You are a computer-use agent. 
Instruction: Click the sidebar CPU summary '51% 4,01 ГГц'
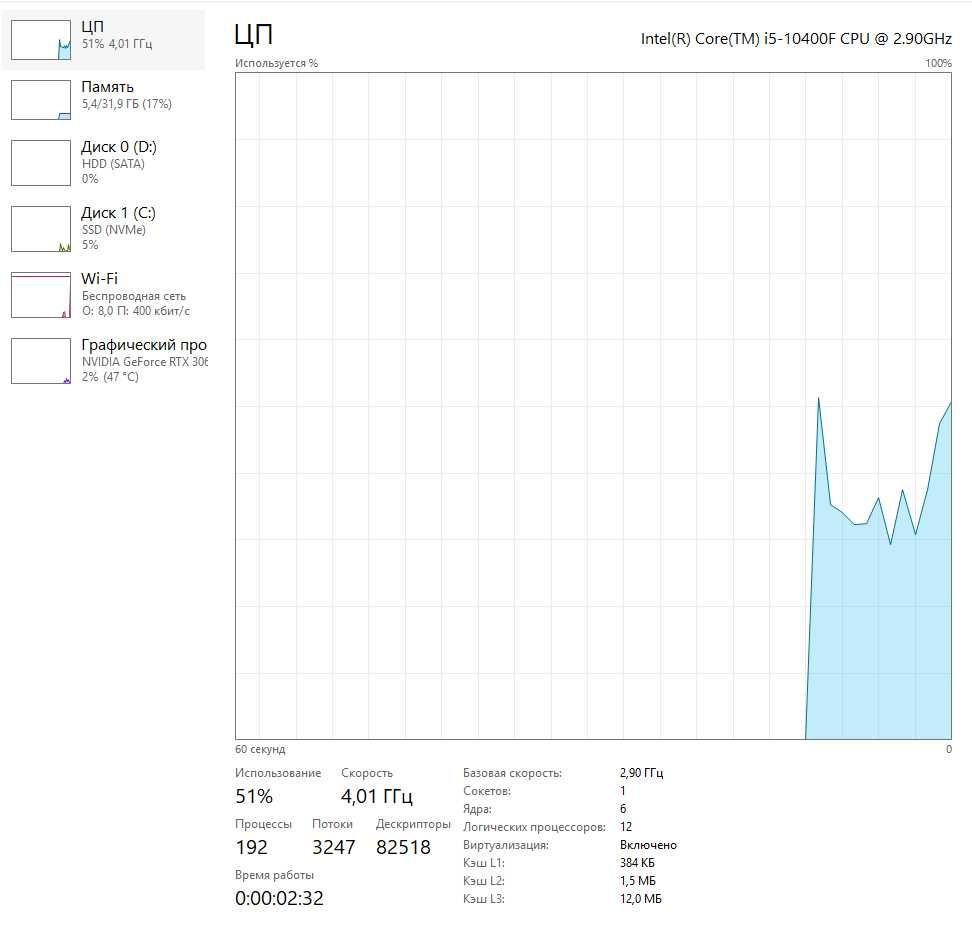(117, 44)
